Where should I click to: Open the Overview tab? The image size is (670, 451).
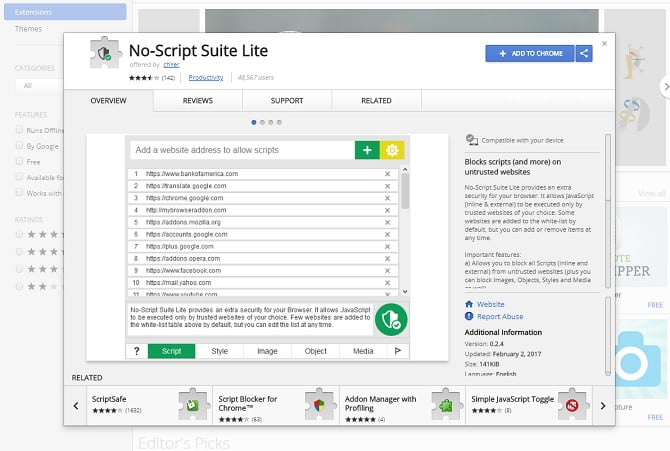pyautogui.click(x=109, y=101)
